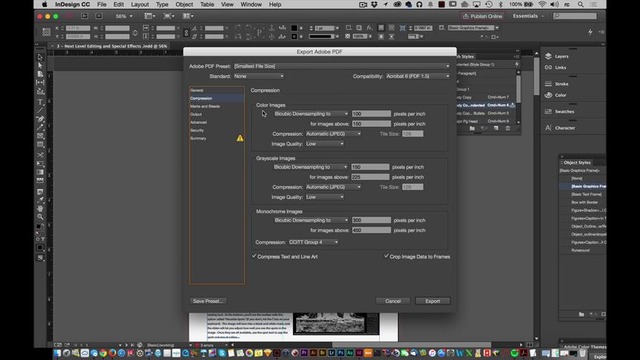Click the Save Preset button
This screenshot has width=640, height=360.
coord(208,301)
